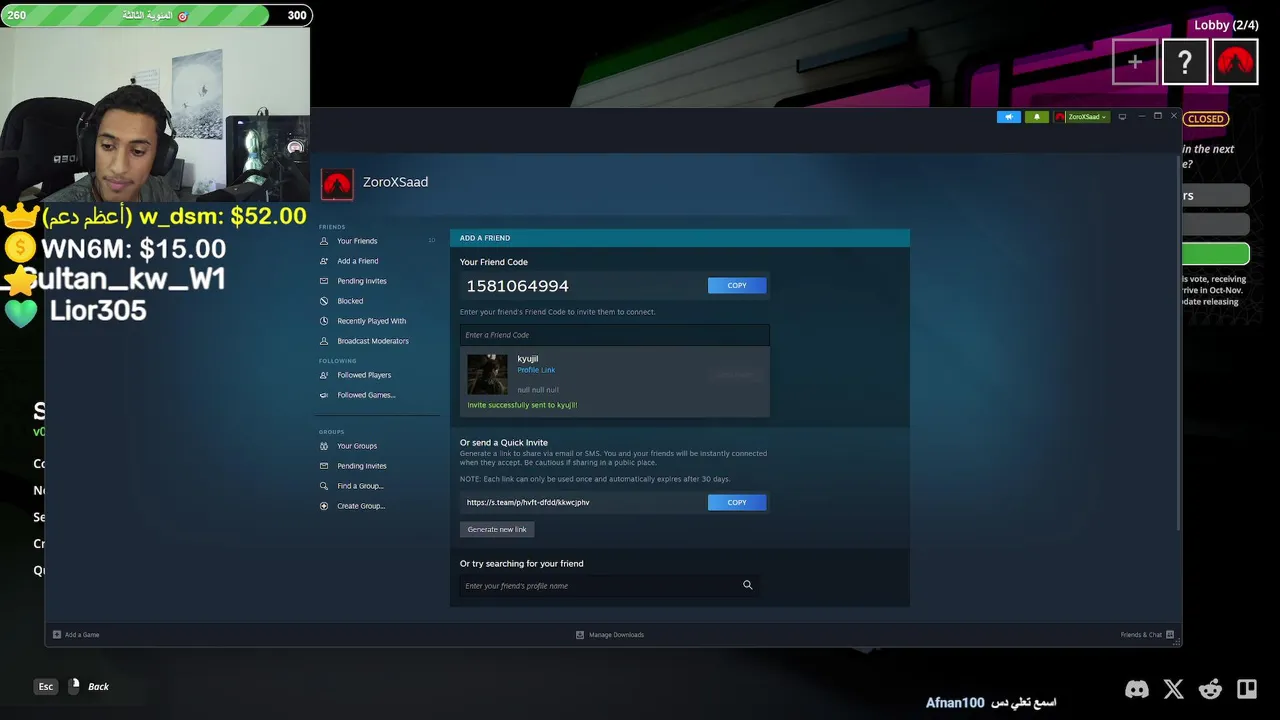Select the friend code number 1581064994
Viewport: 1280px width, 720px height.
point(517,286)
